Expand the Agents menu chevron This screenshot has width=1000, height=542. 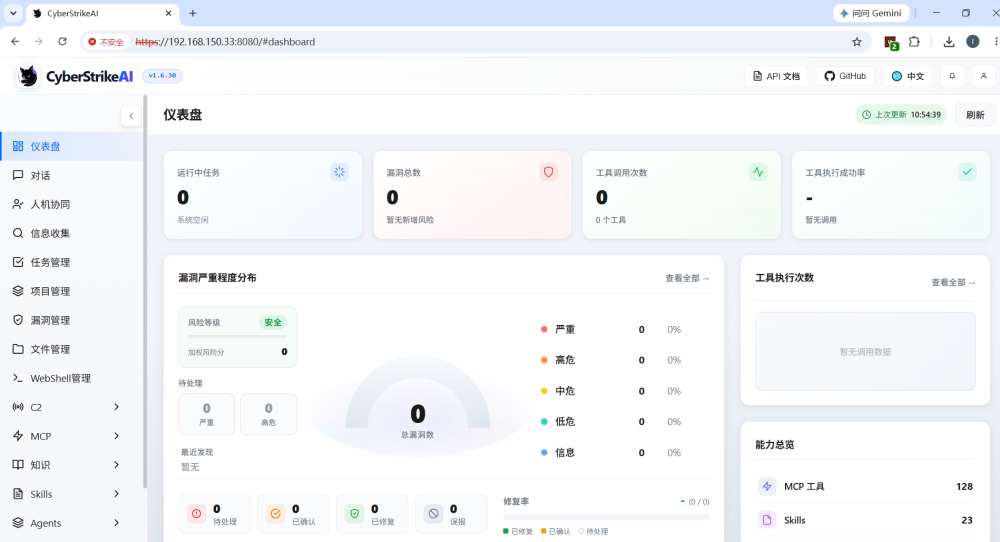click(x=116, y=523)
